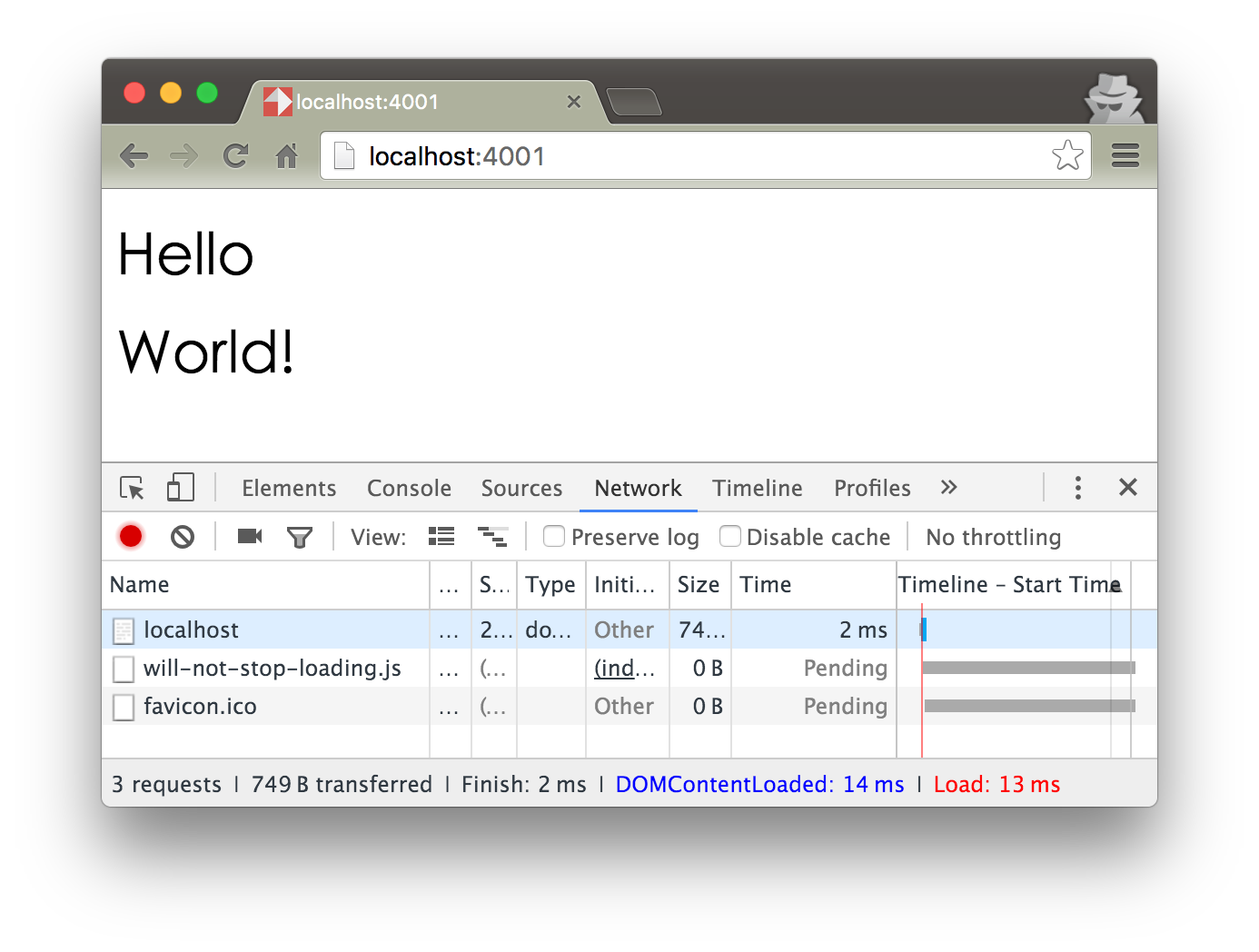Click the capture screenshots camera icon
This screenshot has height=952, width=1259.
249,537
